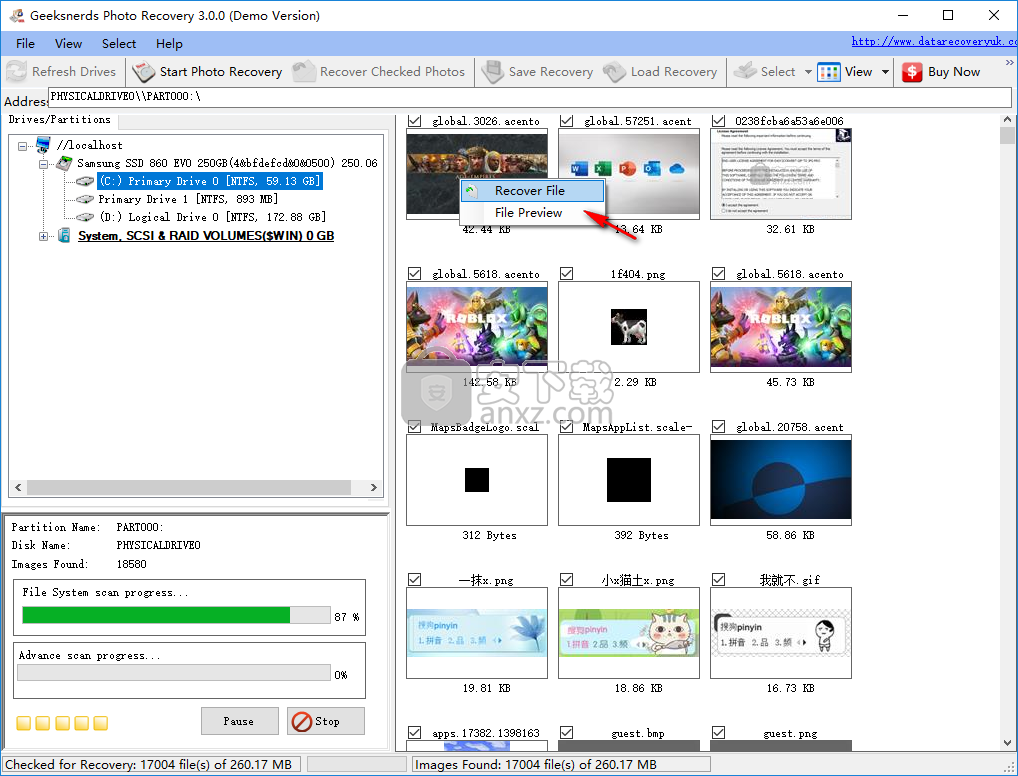Image resolution: width=1018 pixels, height=776 pixels.
Task: Click the Advance scan progress bar
Action: coord(174,673)
